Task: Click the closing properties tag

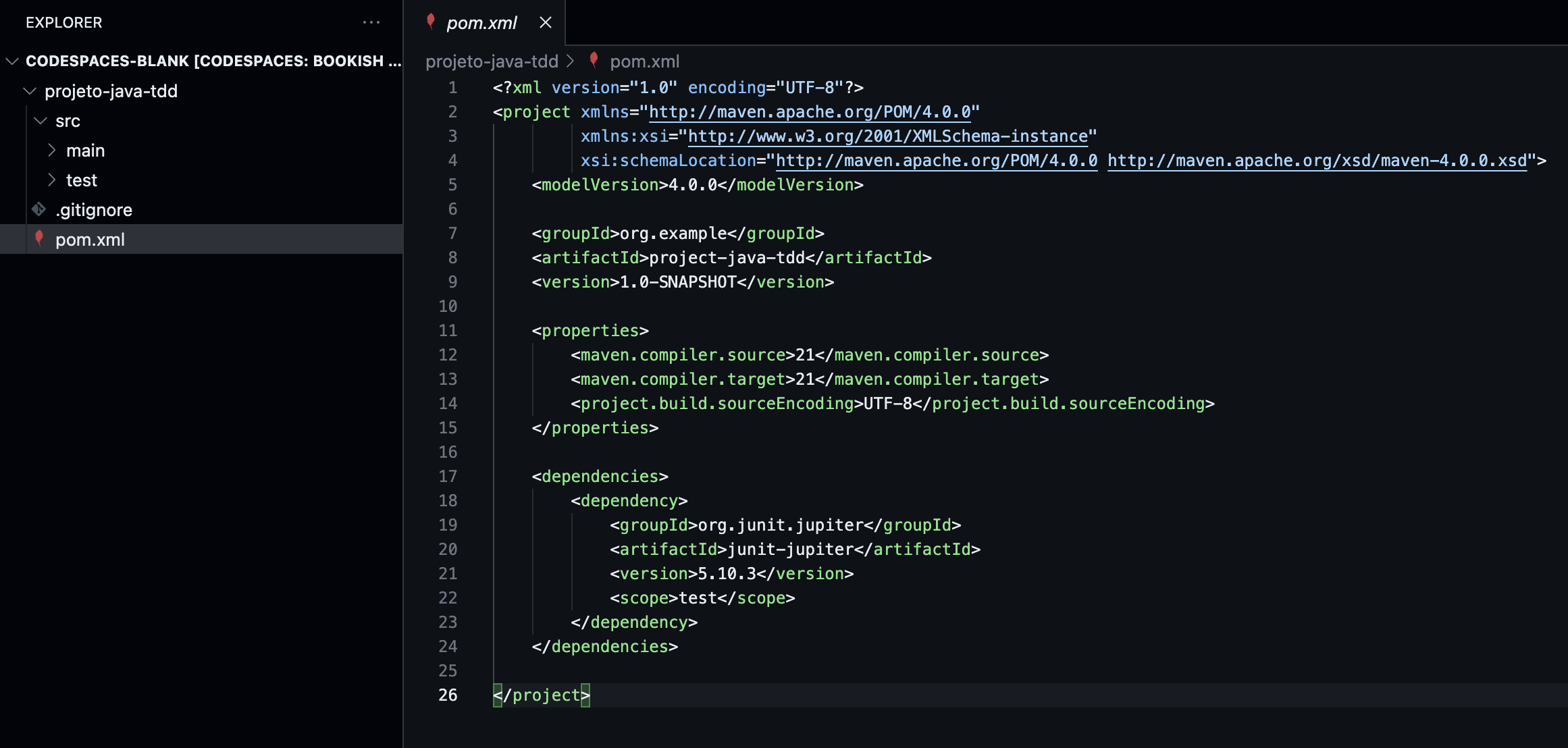Action: pos(595,428)
